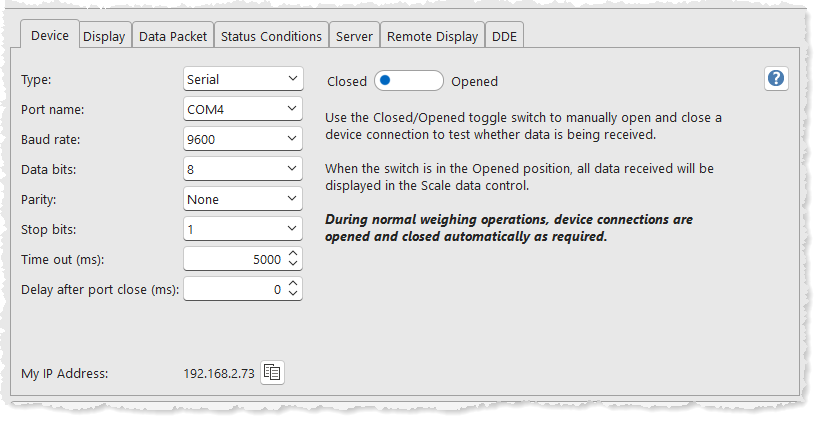Open the Remote Display tab

coord(432,37)
